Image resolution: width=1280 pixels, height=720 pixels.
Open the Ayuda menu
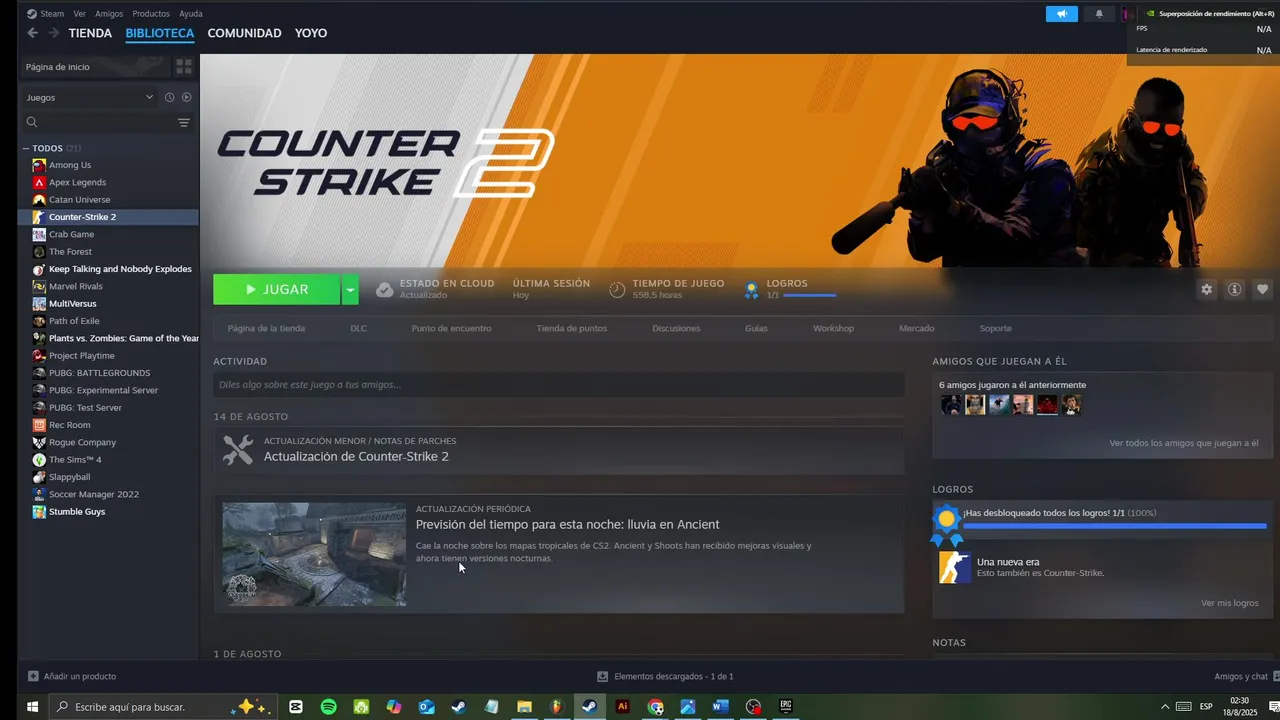(x=190, y=14)
